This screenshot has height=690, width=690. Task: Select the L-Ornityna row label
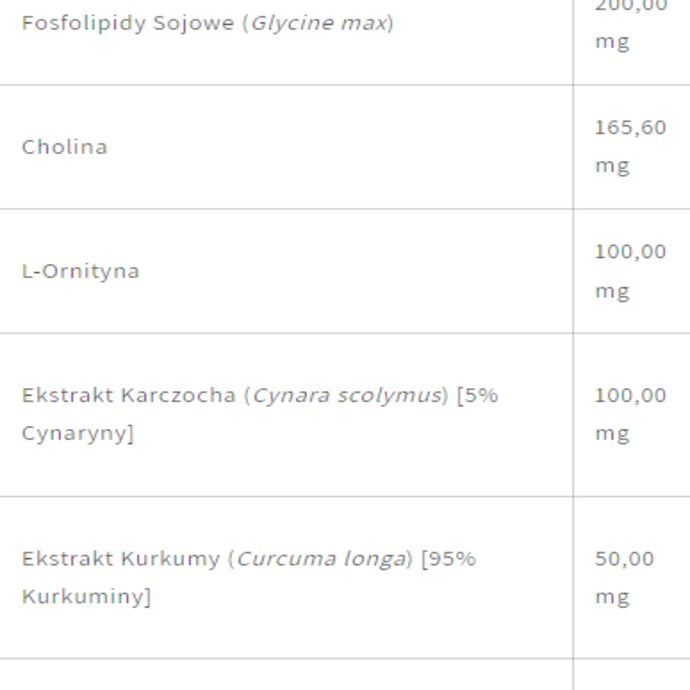coord(81,271)
